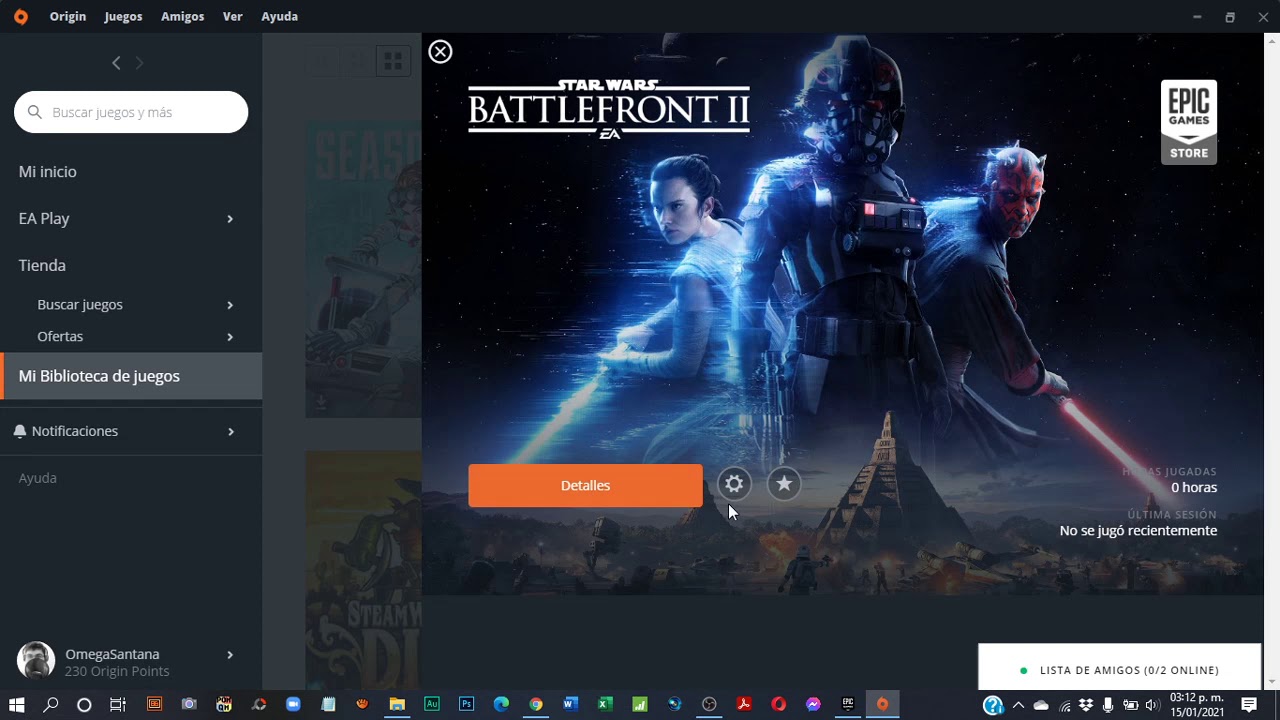Go forward with the right navigation arrow

coord(139,63)
